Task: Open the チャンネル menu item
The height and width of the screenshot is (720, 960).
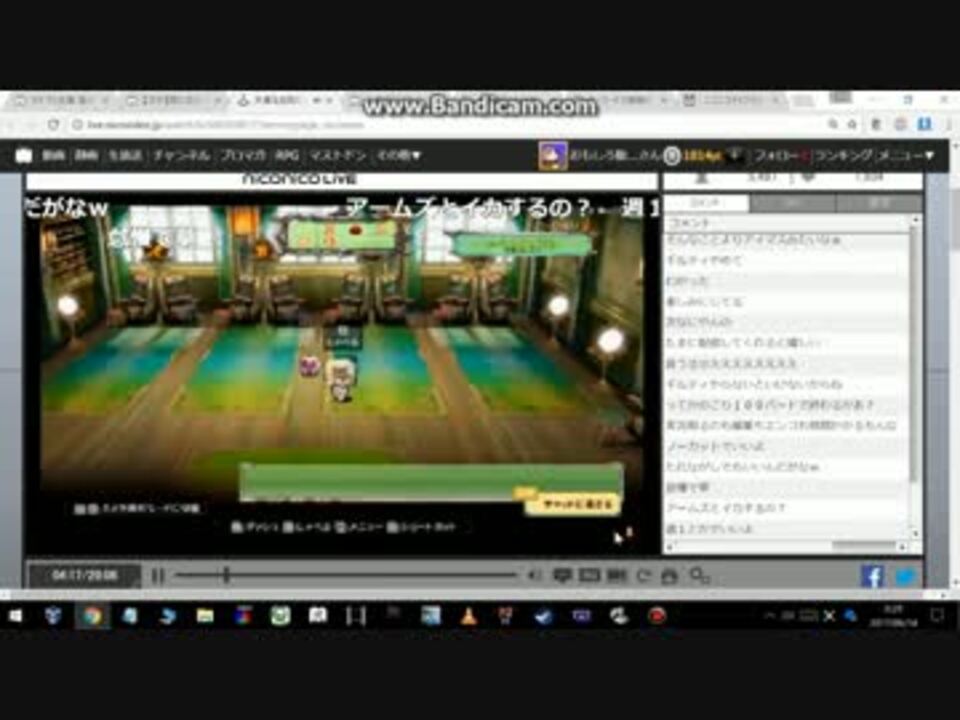Action: pos(182,156)
